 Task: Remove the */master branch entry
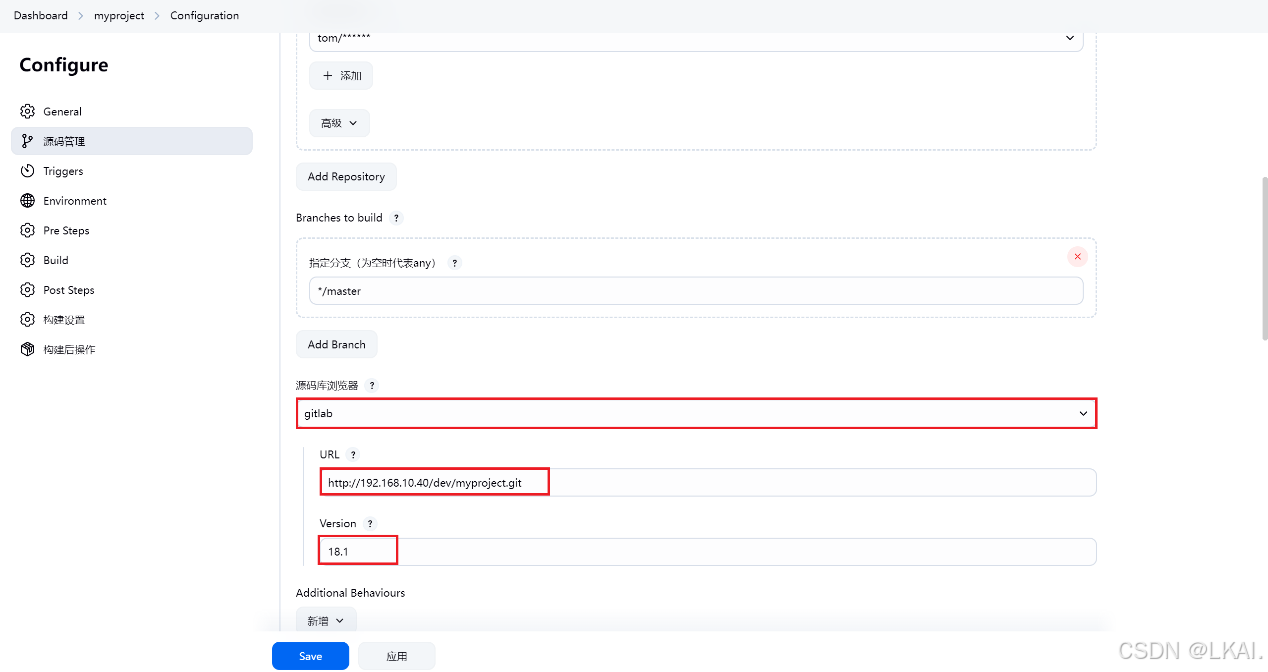point(1077,257)
